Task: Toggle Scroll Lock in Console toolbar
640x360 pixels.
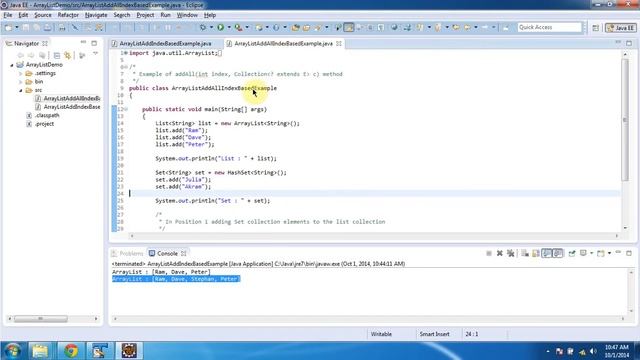Action: [536, 253]
